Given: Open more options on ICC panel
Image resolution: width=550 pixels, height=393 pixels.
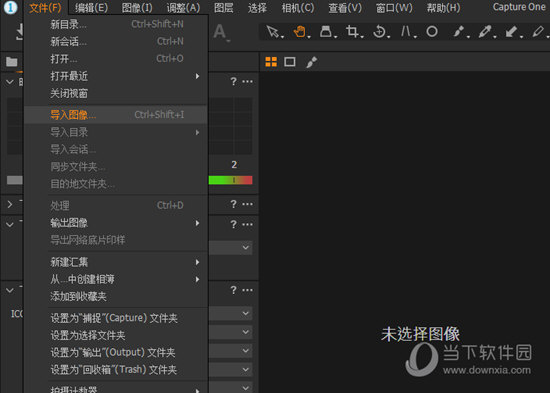Looking at the screenshot, I should [x=247, y=290].
